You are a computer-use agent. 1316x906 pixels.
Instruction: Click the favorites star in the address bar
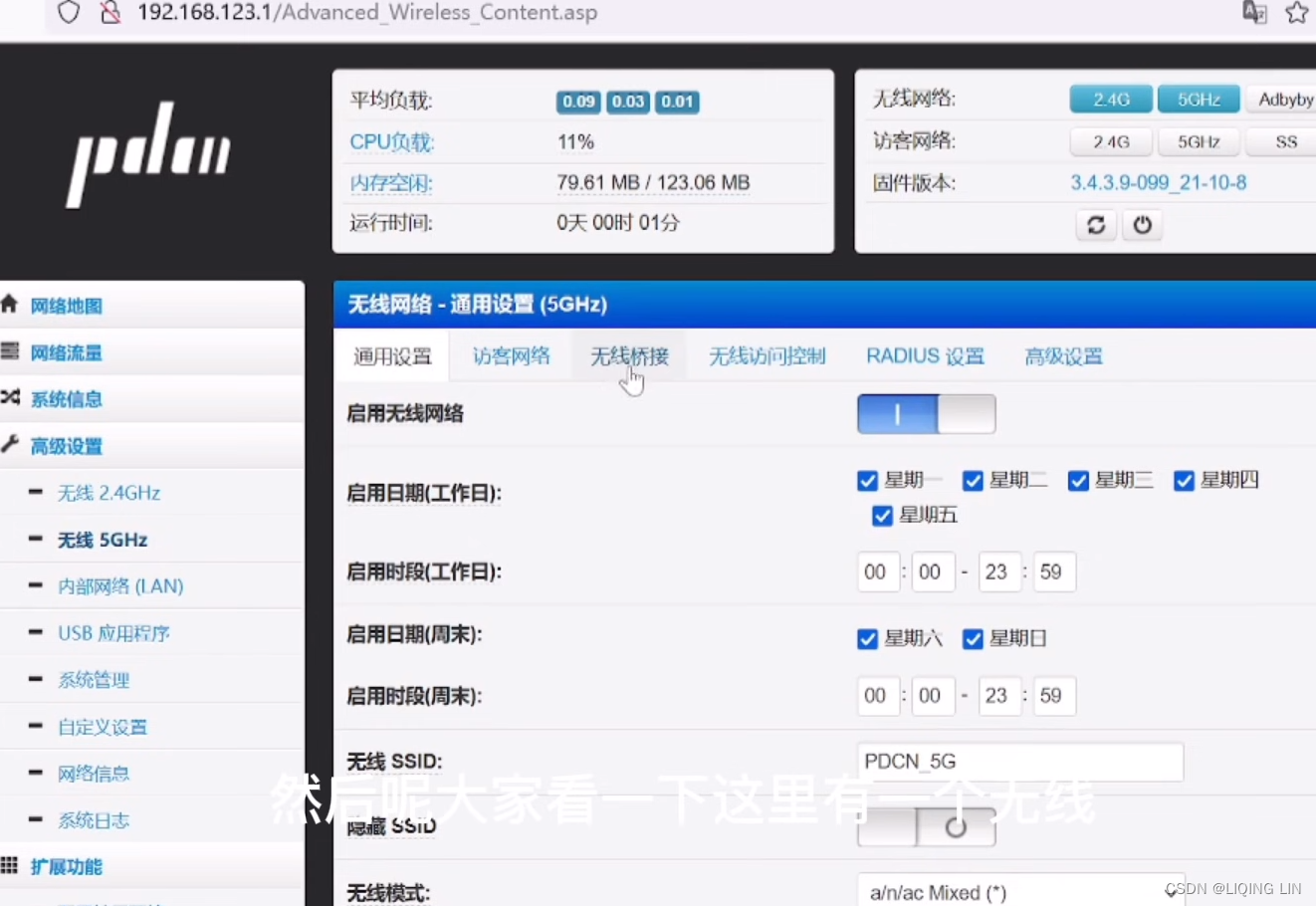pos(1297,13)
